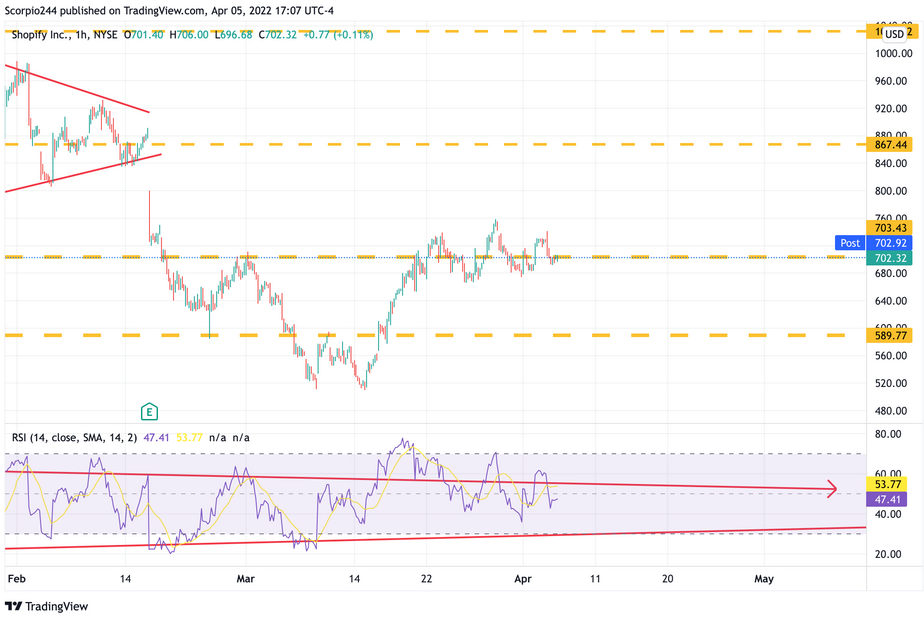
Task: Click the RSI legend value 47.41
Action: pos(157,437)
